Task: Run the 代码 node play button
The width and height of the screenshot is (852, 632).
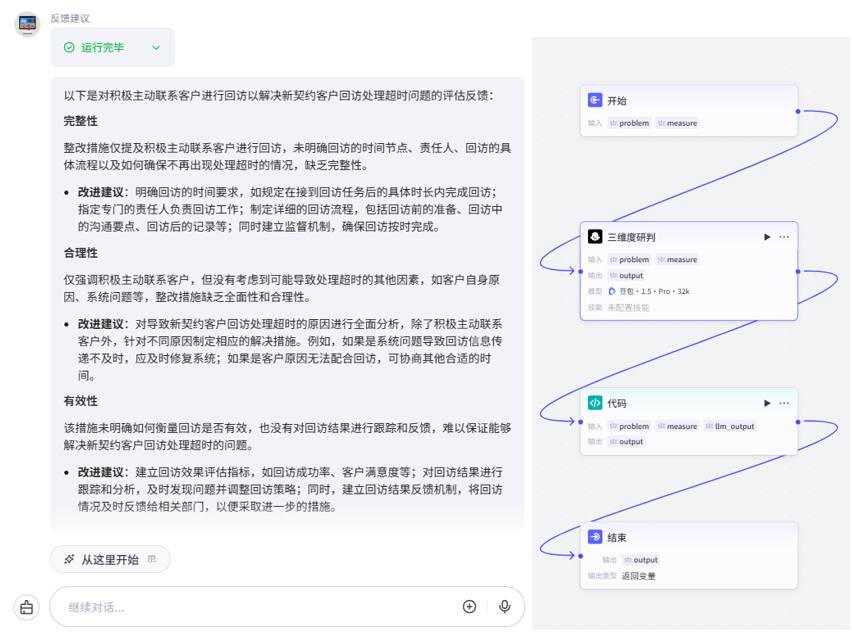Action: point(767,403)
